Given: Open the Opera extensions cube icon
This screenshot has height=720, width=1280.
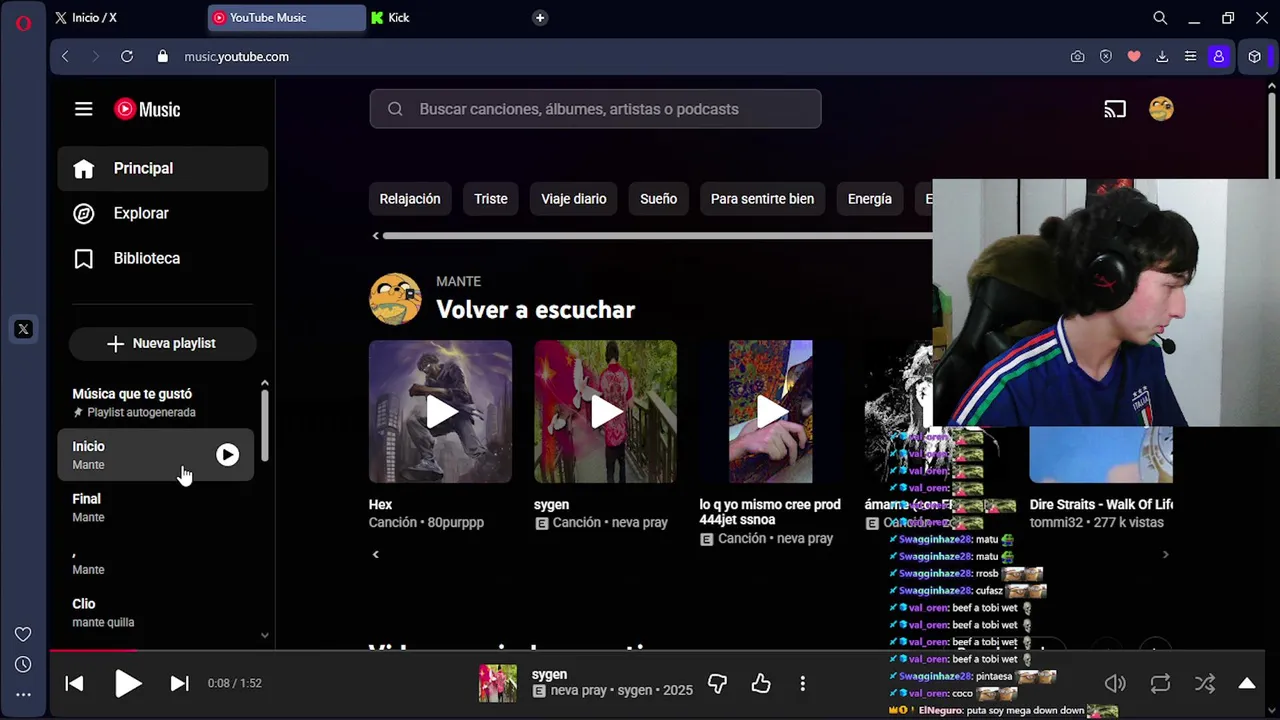Looking at the screenshot, I should point(1255,57).
